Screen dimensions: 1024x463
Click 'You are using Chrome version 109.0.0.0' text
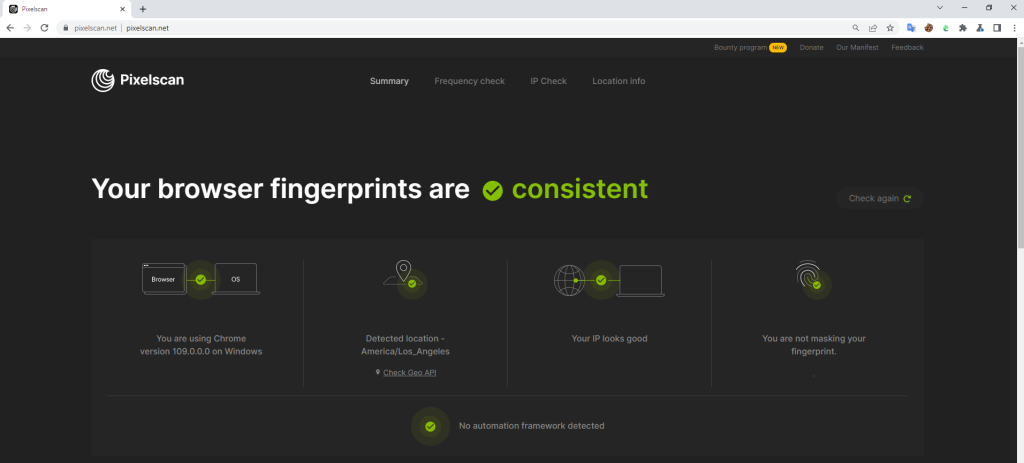coord(201,345)
